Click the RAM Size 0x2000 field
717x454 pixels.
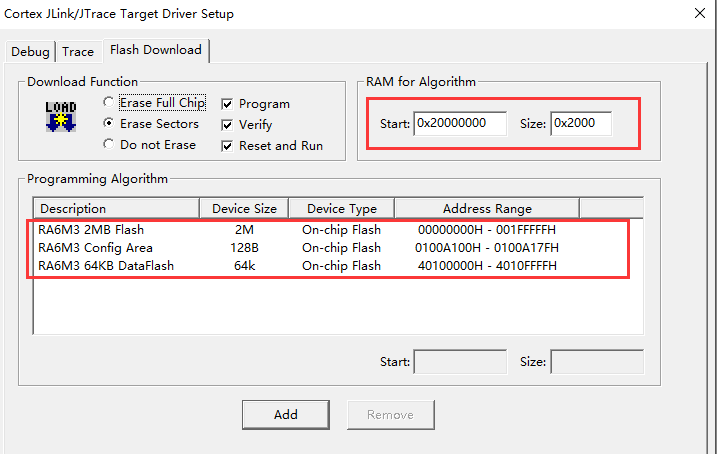pyautogui.click(x=580, y=123)
